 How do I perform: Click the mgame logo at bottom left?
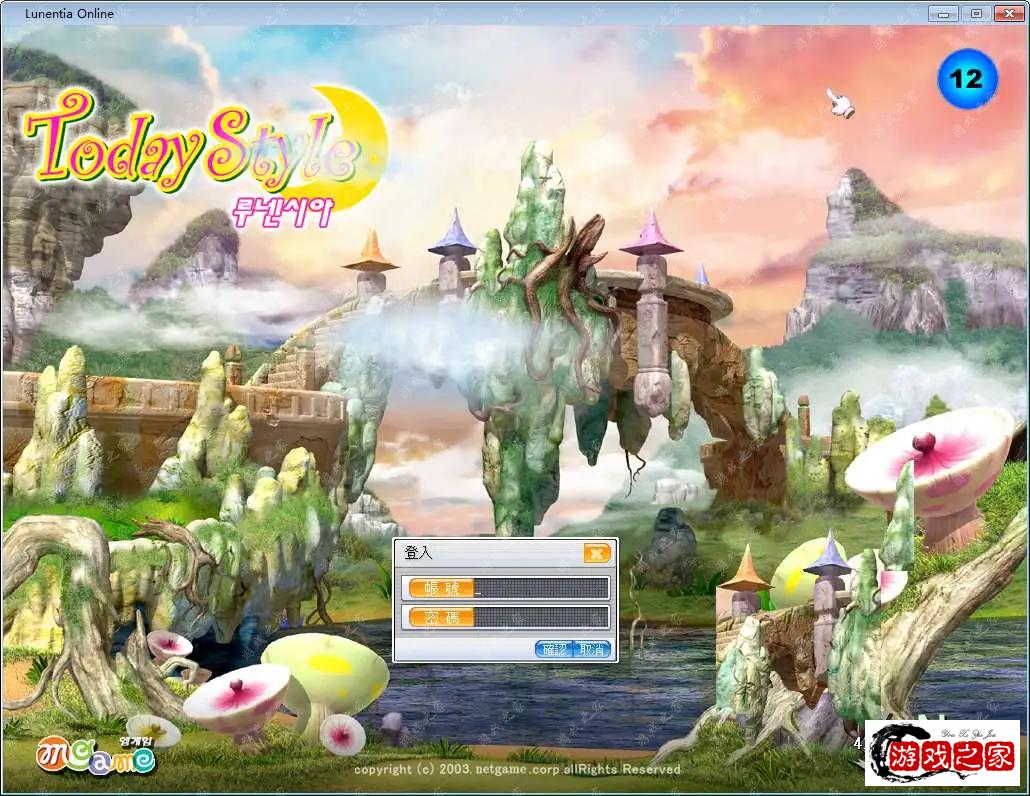pos(97,757)
